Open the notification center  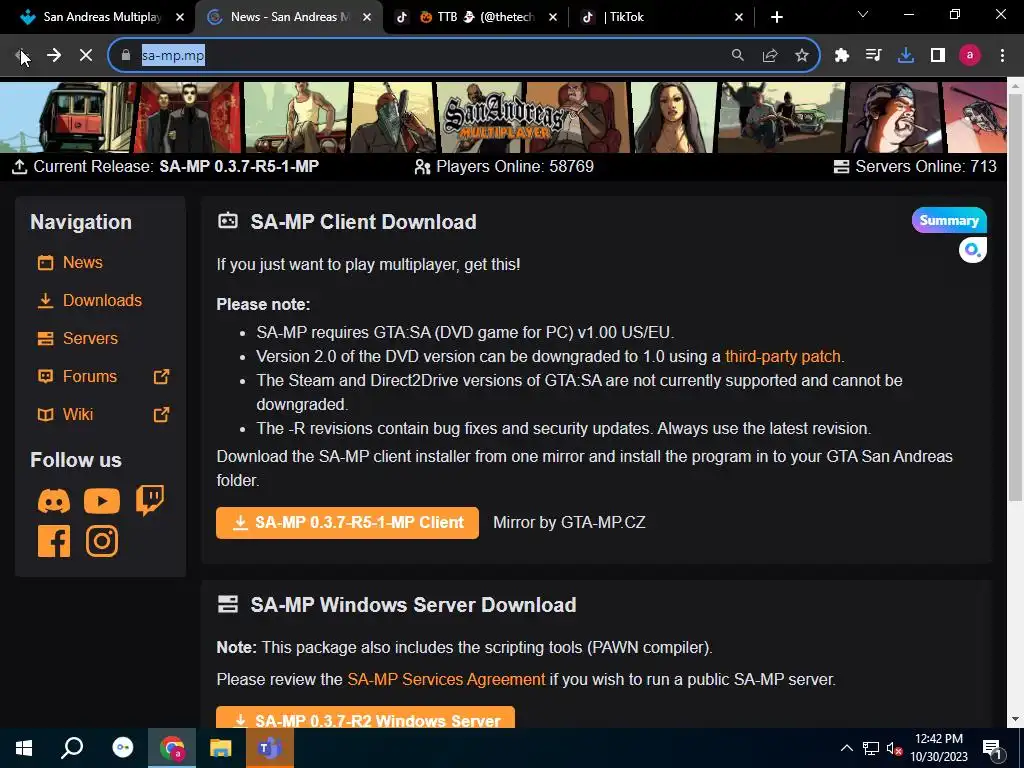(993, 748)
